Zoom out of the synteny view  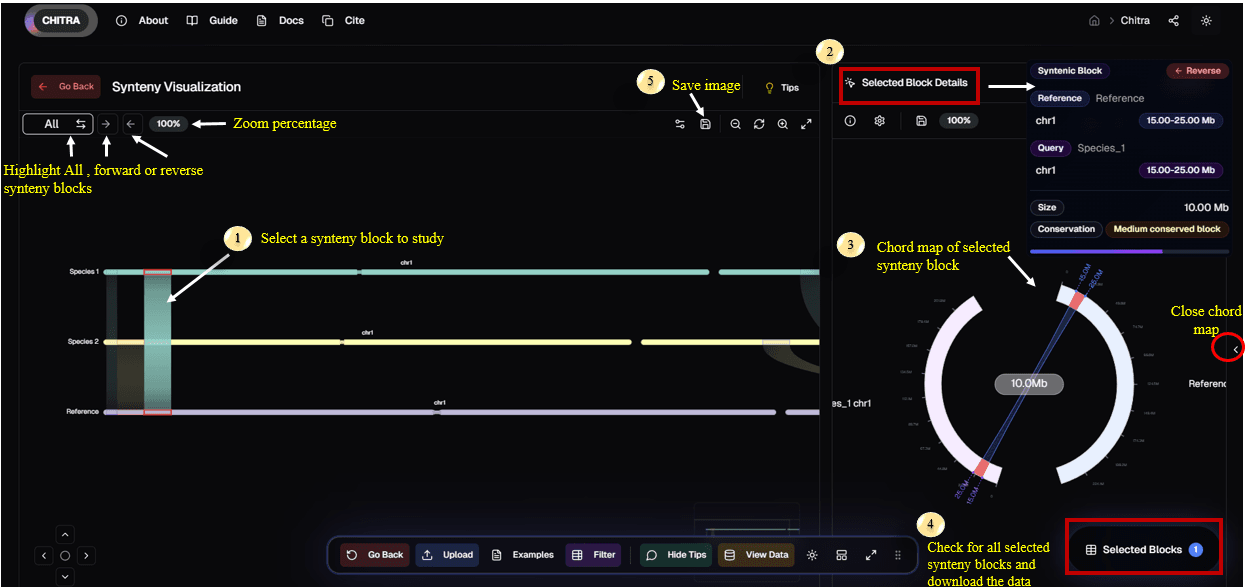tap(735, 124)
